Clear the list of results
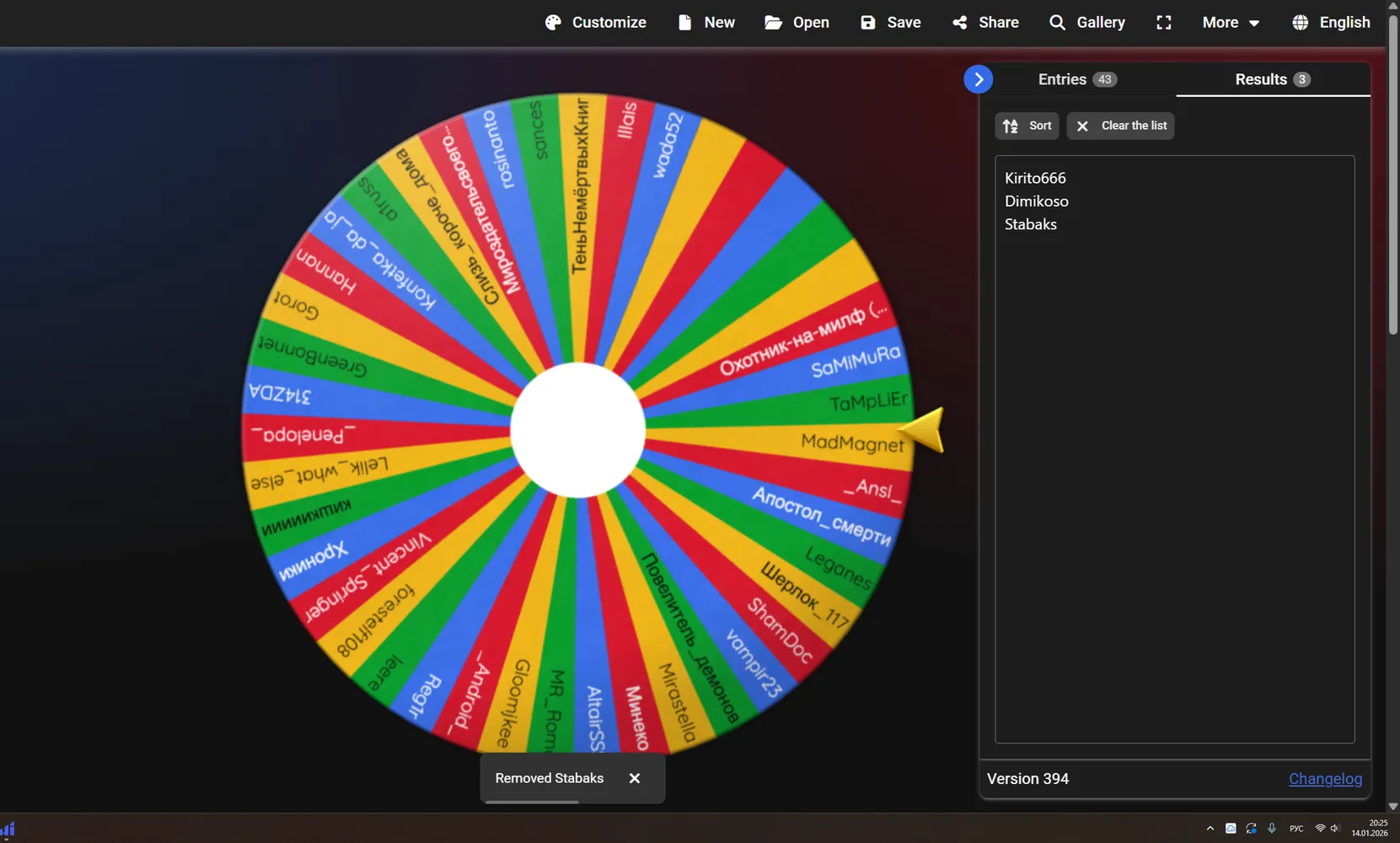Image resolution: width=1400 pixels, height=843 pixels. pos(1120,126)
